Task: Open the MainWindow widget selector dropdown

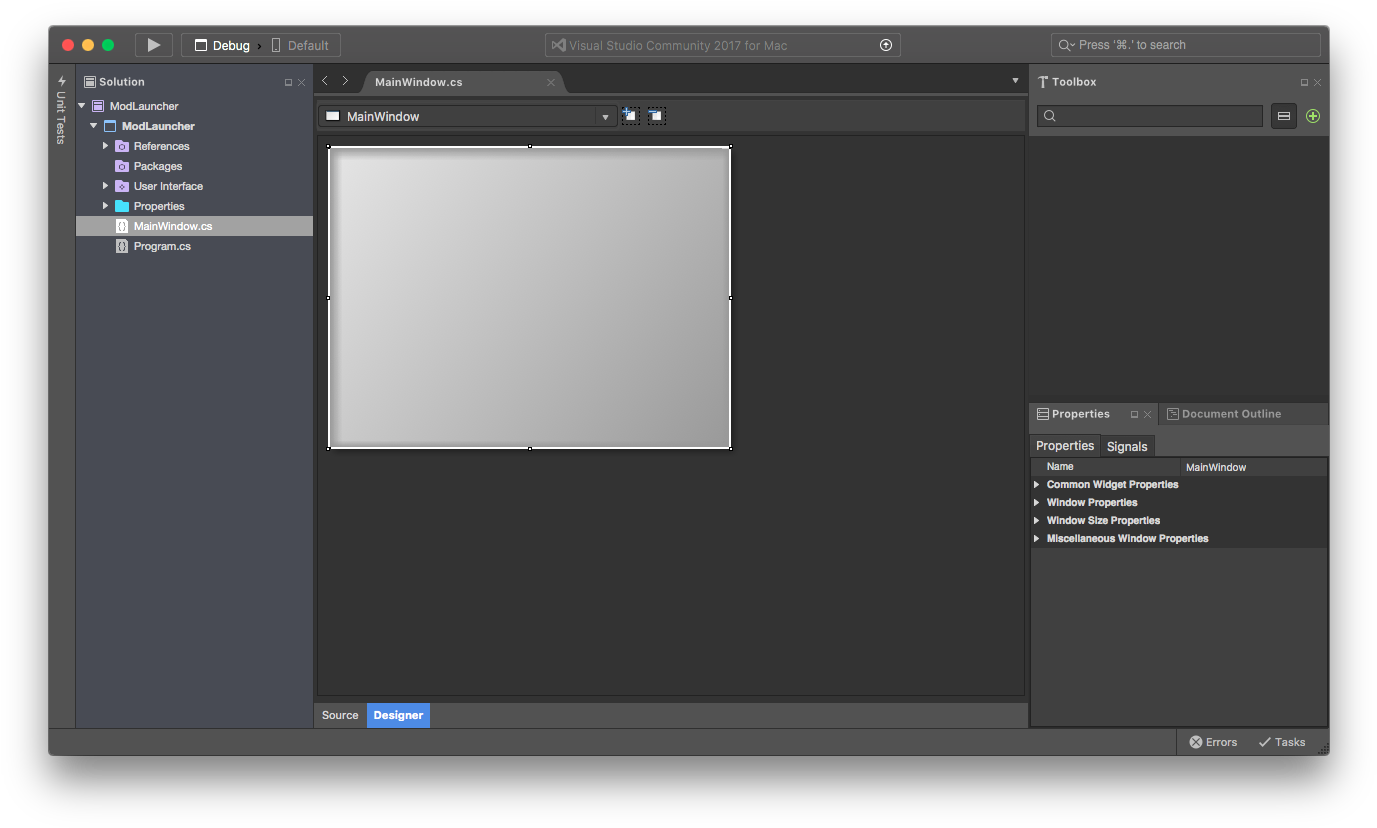Action: 605,115
